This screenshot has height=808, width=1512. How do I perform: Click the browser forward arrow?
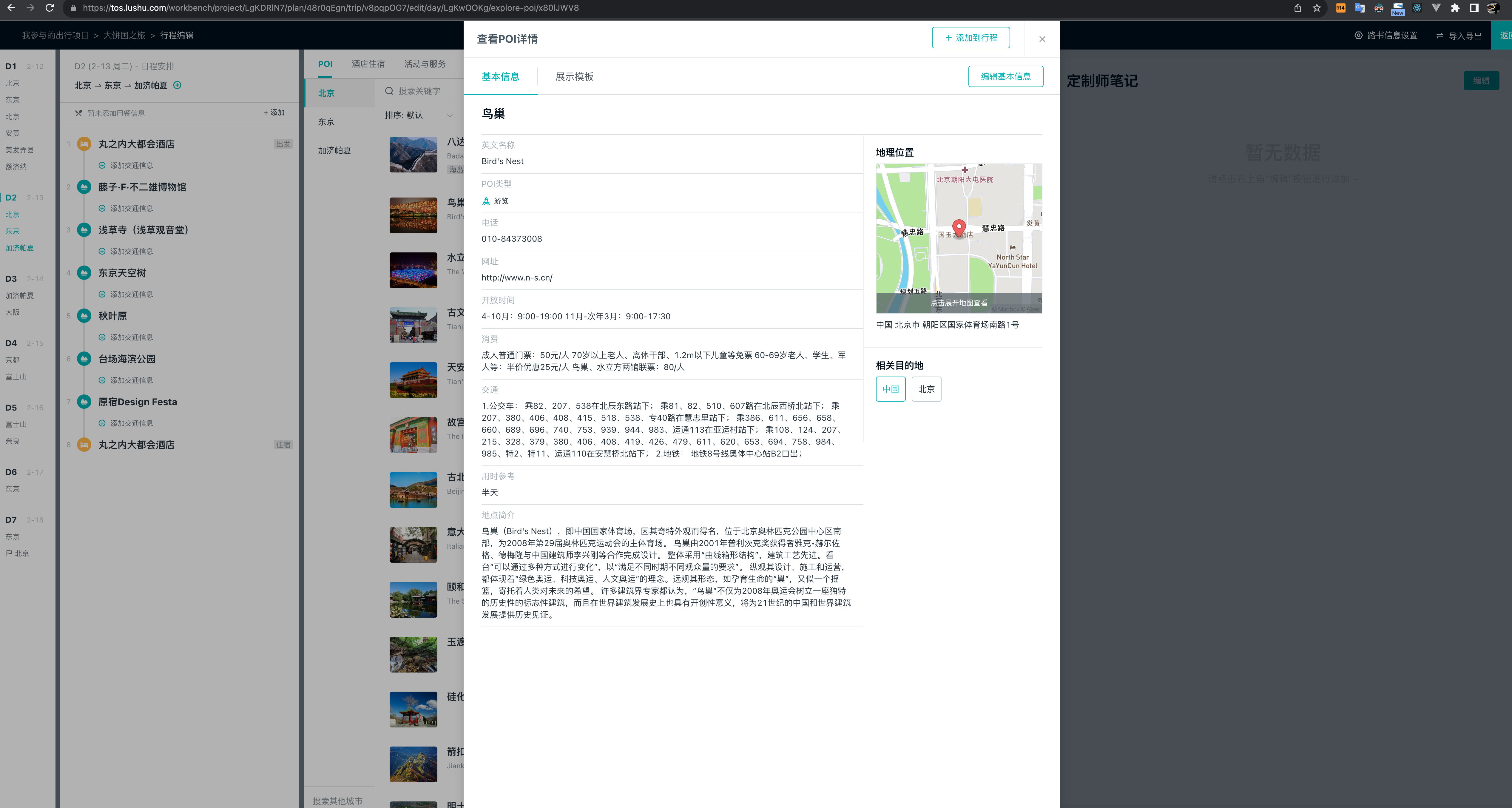pyautogui.click(x=30, y=8)
